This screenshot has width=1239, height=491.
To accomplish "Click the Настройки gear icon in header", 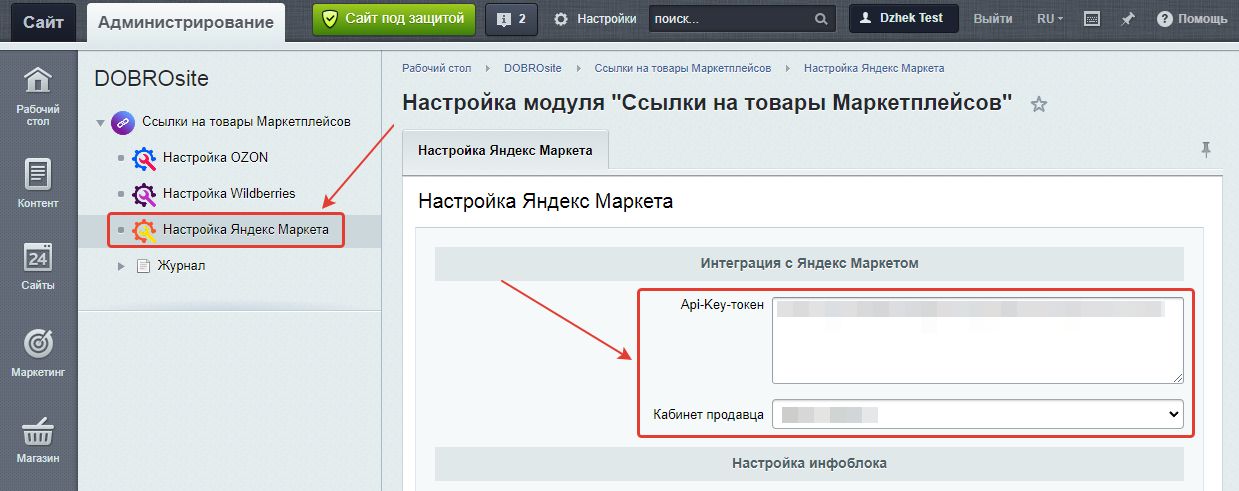I will (561, 19).
